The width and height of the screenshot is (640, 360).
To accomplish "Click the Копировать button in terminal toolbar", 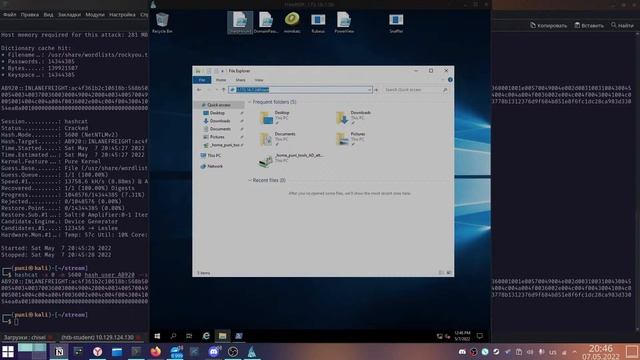I will [548, 25].
